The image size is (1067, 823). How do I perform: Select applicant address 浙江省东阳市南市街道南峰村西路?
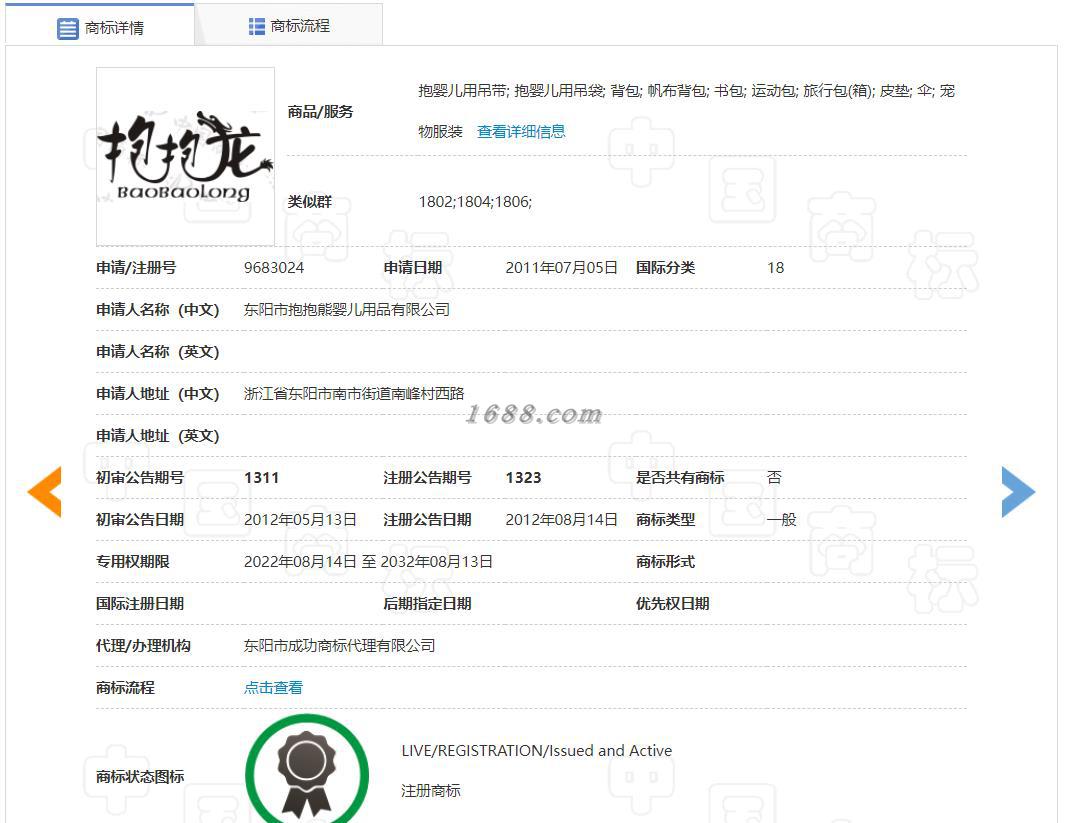tap(354, 393)
